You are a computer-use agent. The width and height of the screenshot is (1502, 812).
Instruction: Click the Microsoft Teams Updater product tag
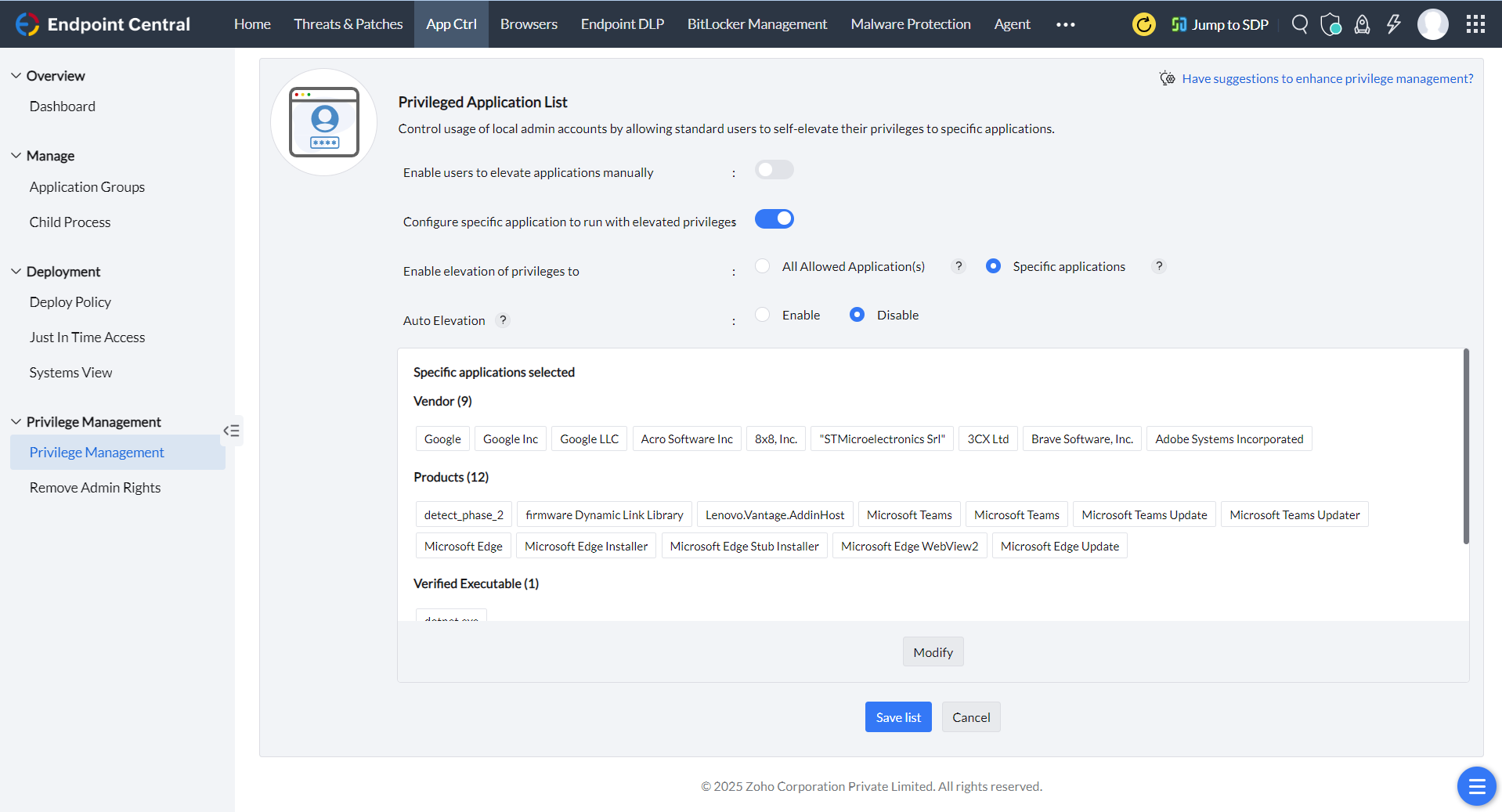tap(1294, 515)
